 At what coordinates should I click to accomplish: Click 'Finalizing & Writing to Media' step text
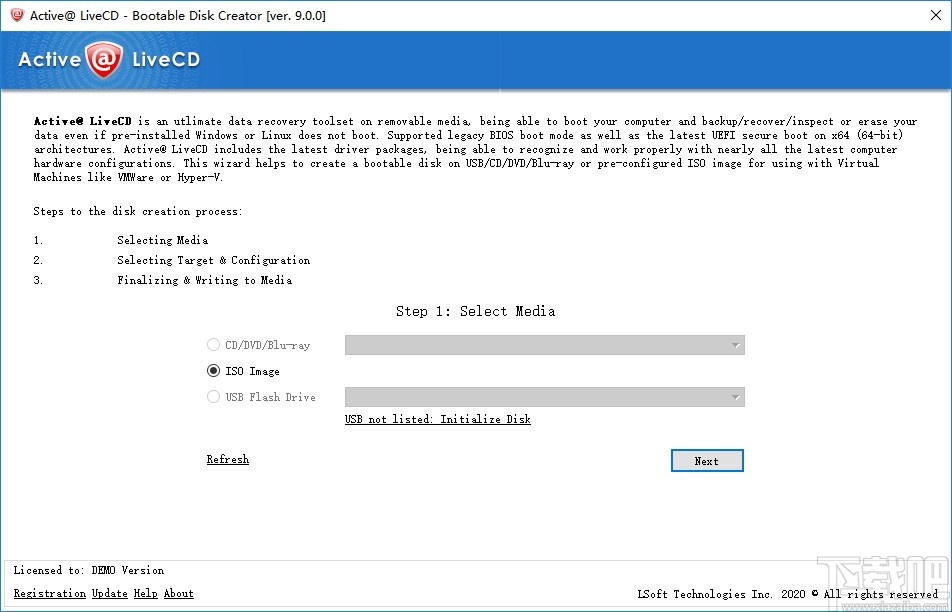[205, 280]
